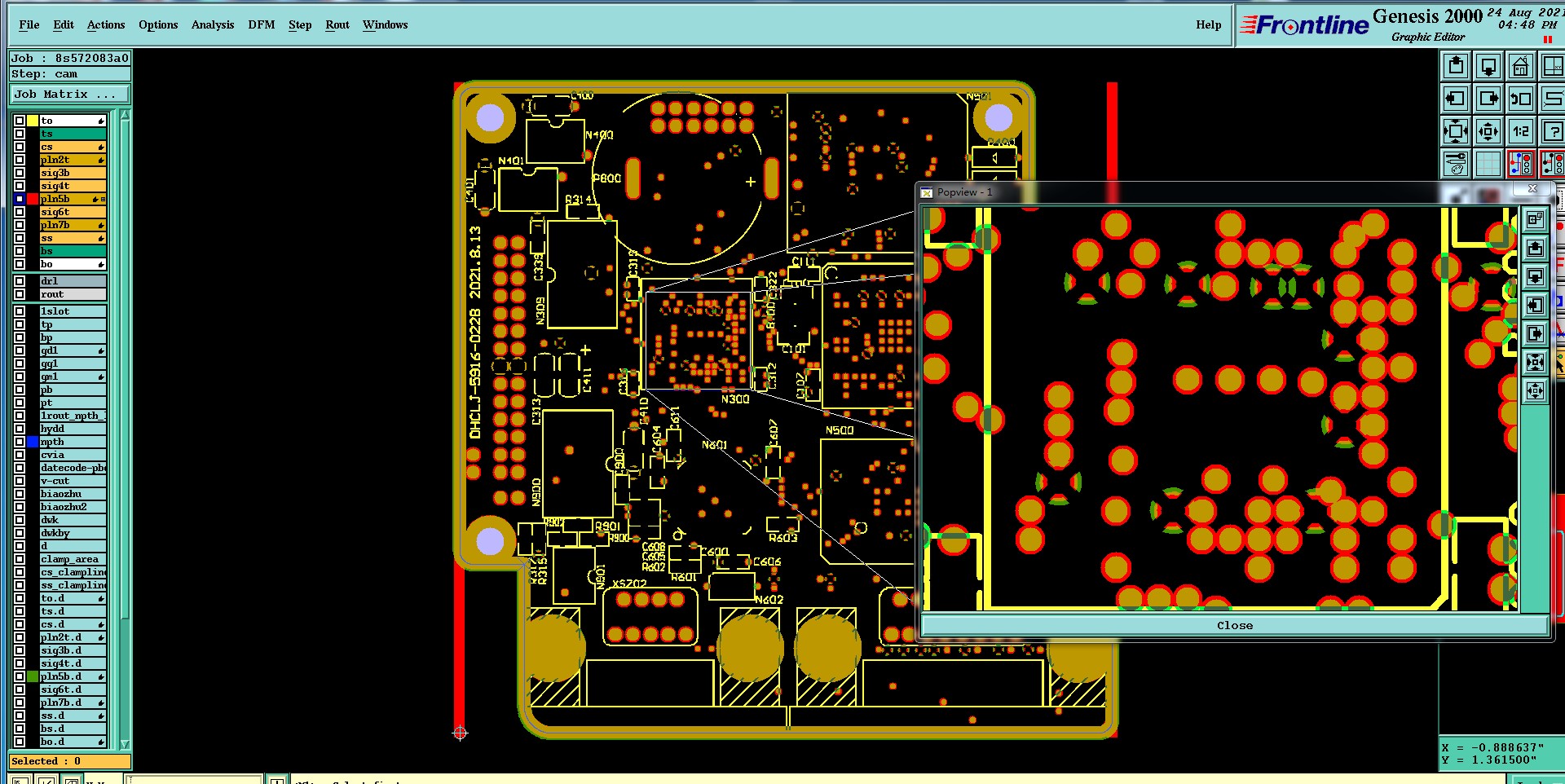The image size is (1565, 784).
Task: Click the Step: cam label
Action: 69,74
